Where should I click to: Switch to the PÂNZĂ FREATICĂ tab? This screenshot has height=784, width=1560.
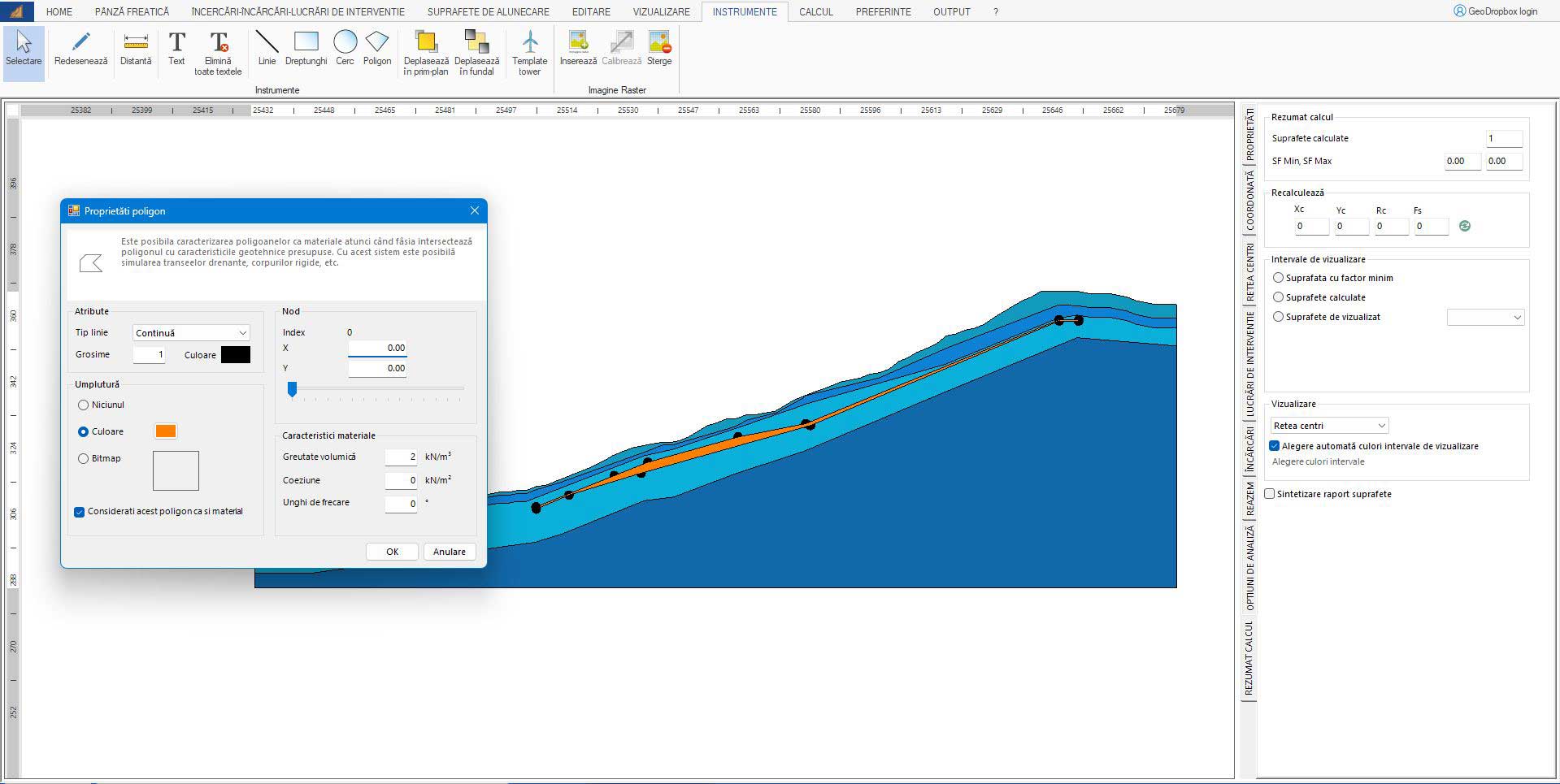click(132, 12)
